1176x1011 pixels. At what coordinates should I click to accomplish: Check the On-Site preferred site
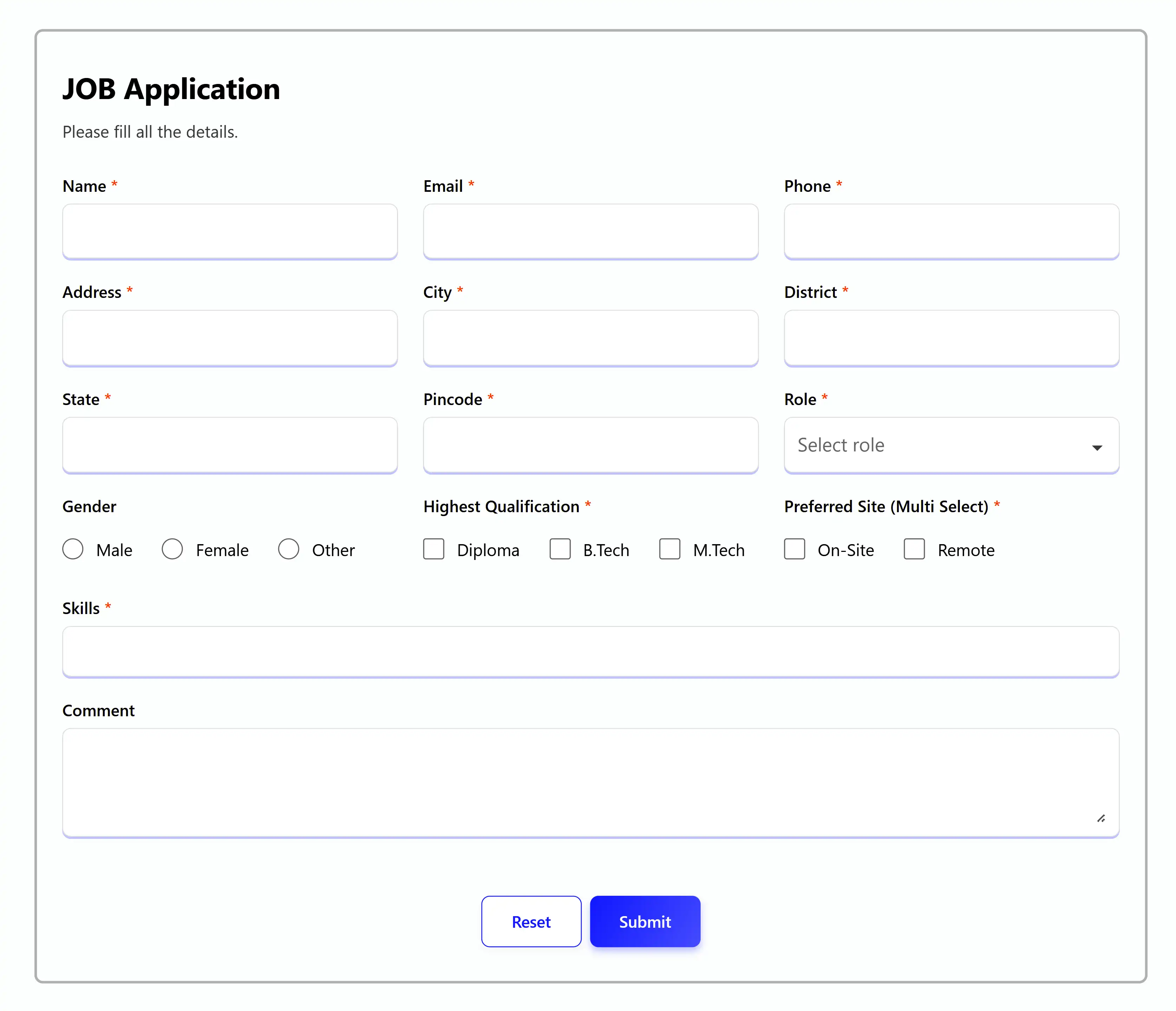(794, 549)
